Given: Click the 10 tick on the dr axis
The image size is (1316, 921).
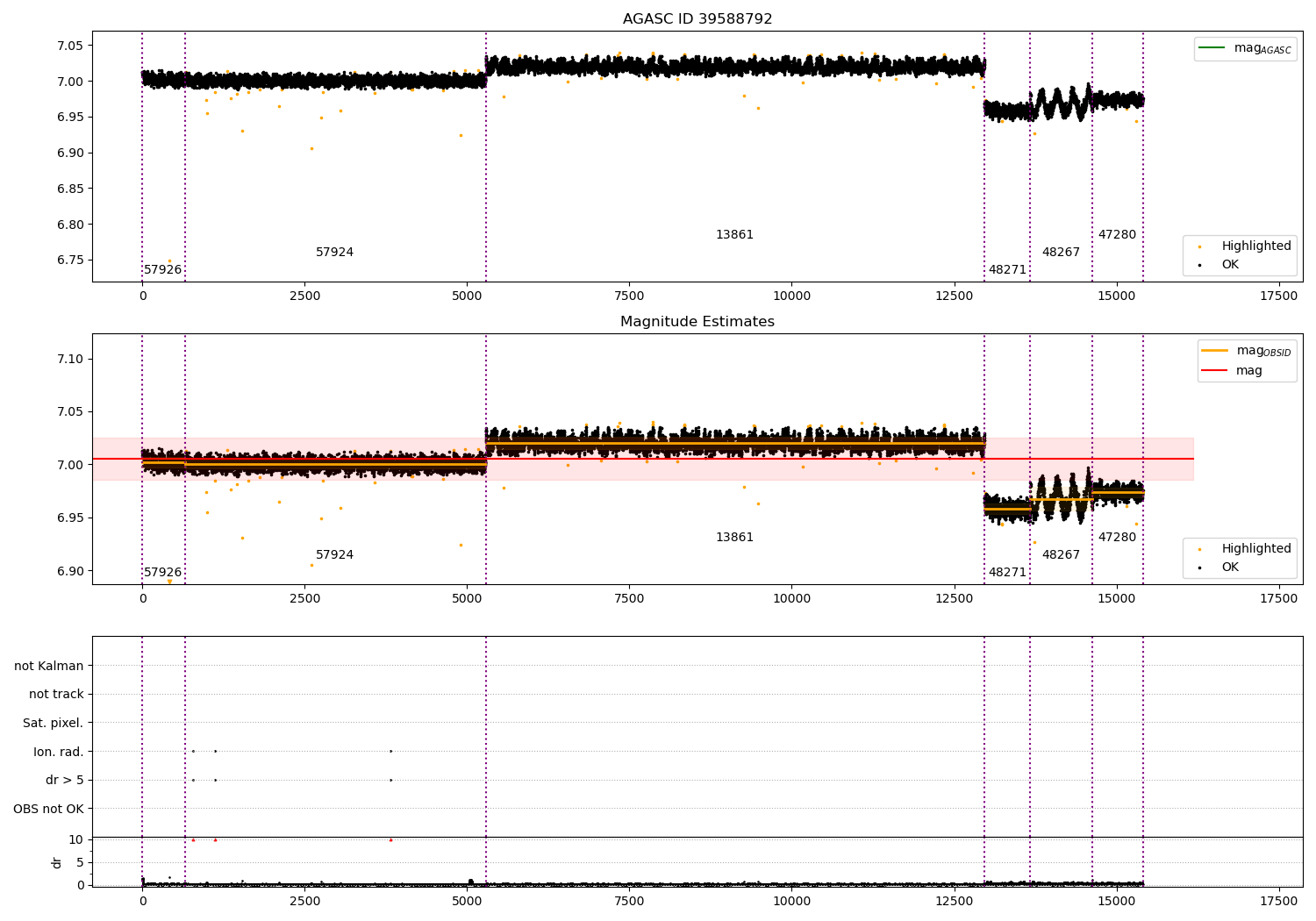Looking at the screenshot, I should click(x=76, y=839).
